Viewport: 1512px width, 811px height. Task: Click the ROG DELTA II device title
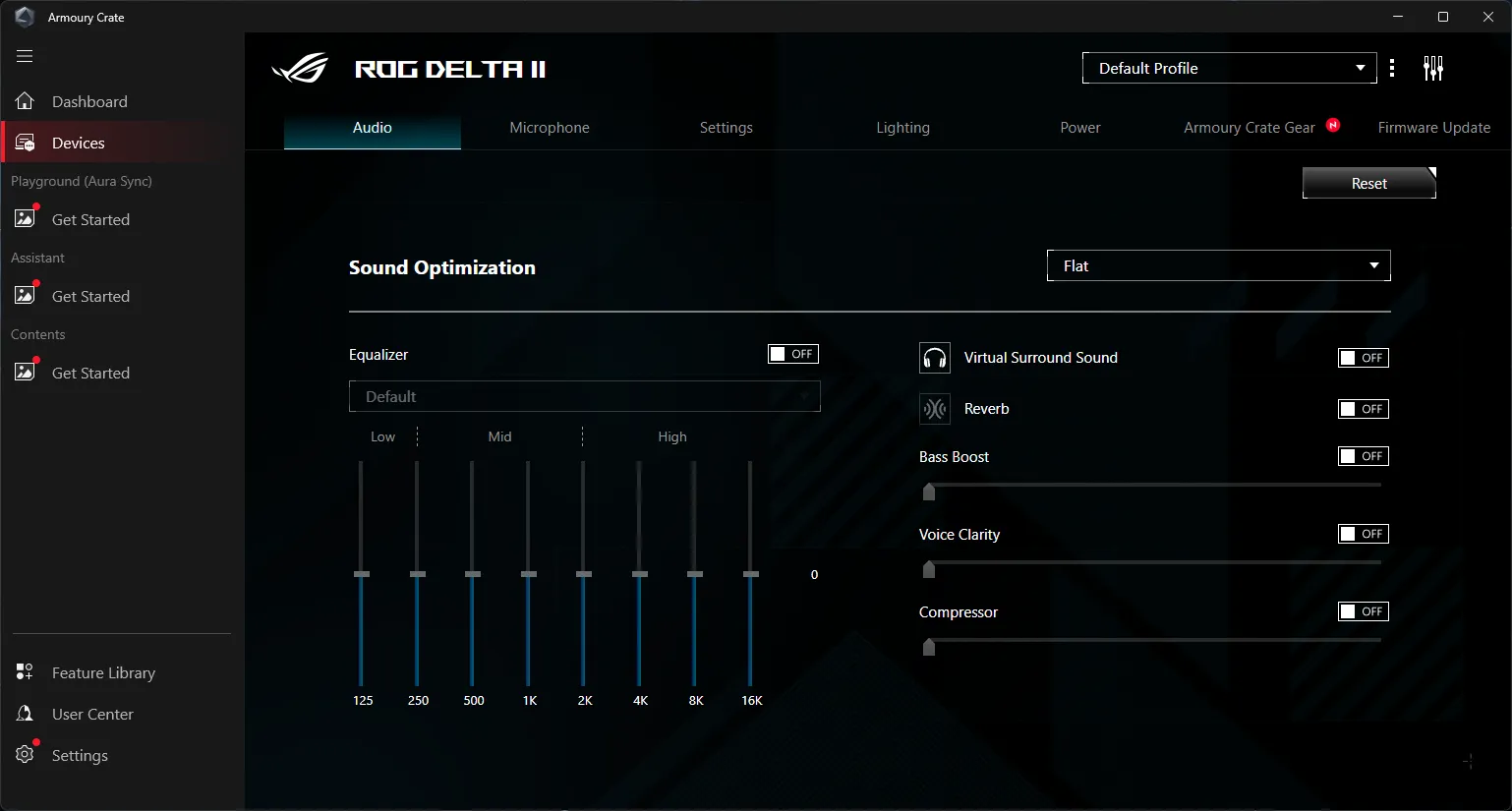[450, 69]
